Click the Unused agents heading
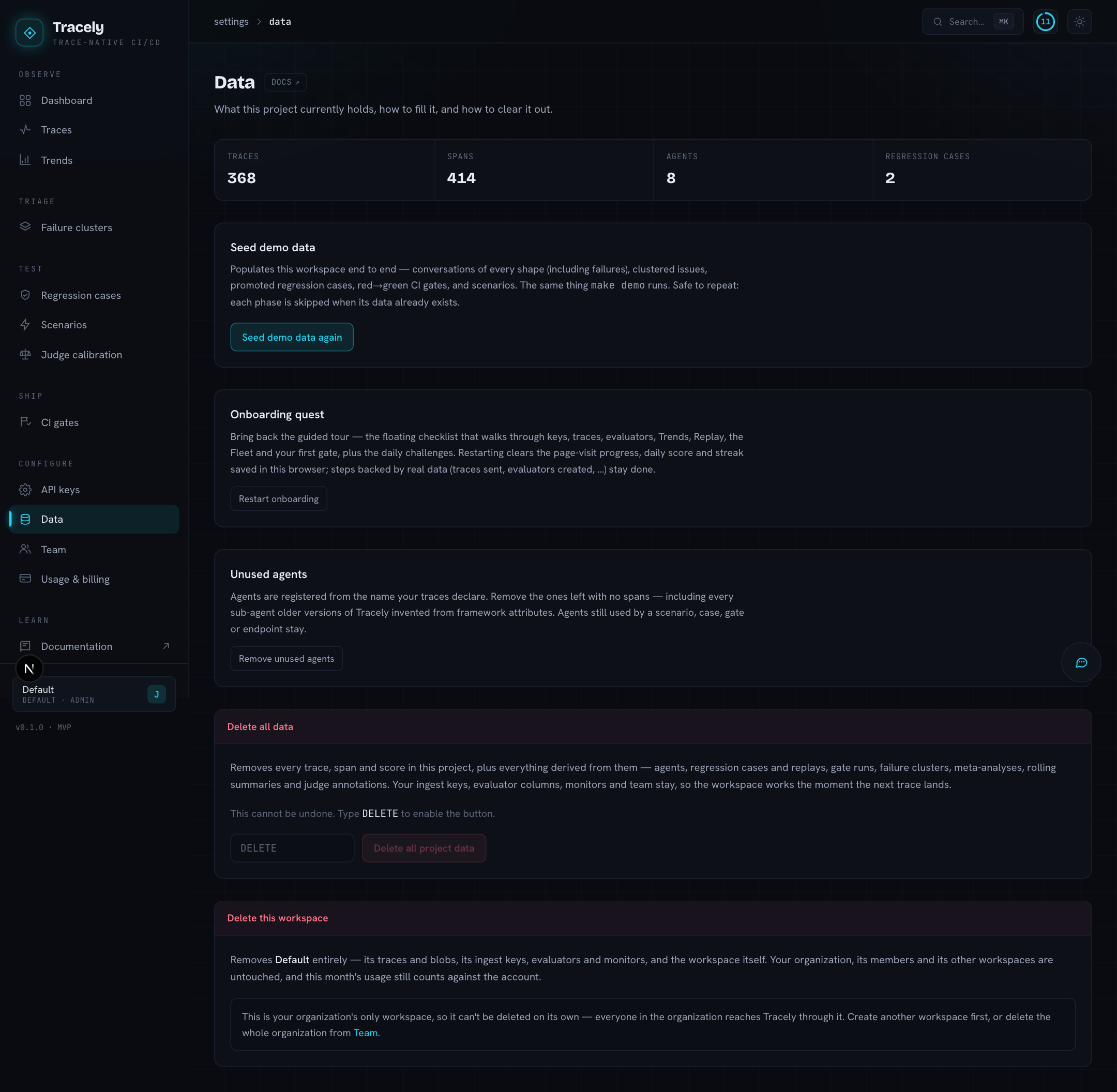This screenshot has width=1117, height=1092. [x=268, y=574]
